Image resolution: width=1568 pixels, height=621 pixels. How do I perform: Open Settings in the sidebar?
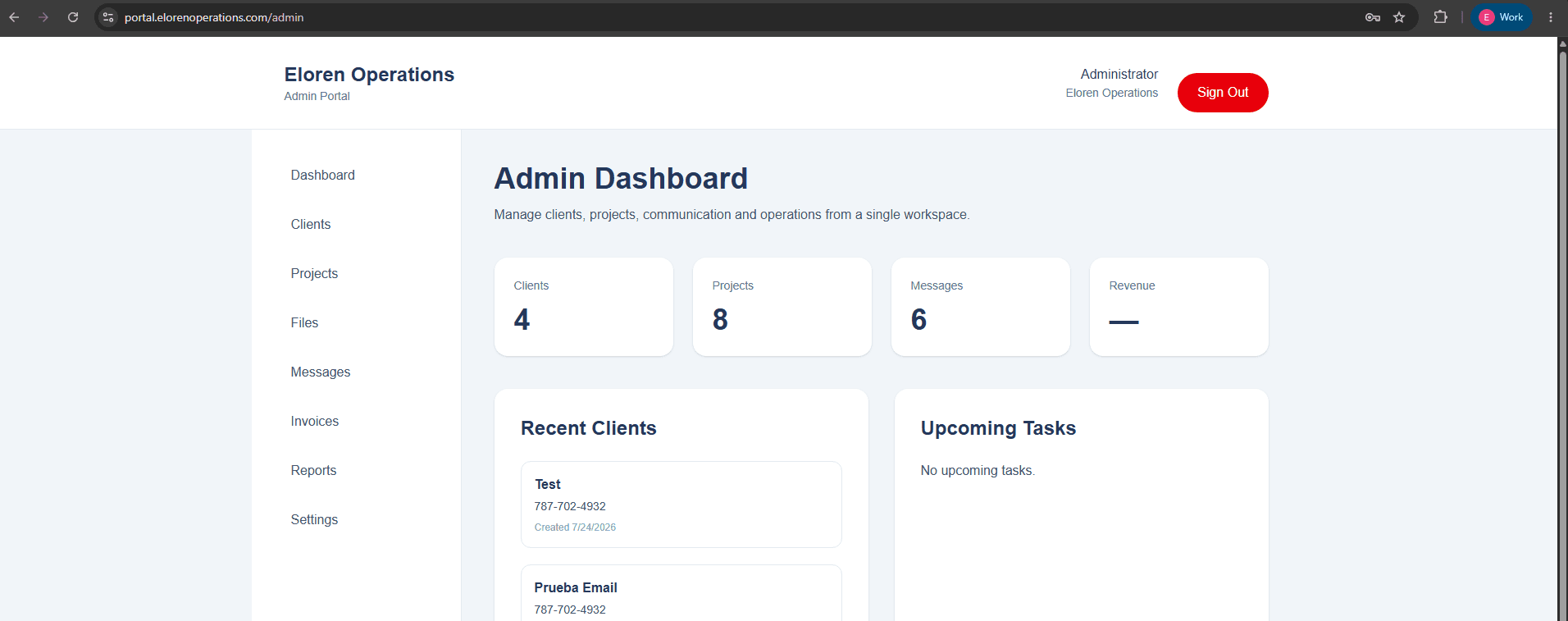pos(314,519)
